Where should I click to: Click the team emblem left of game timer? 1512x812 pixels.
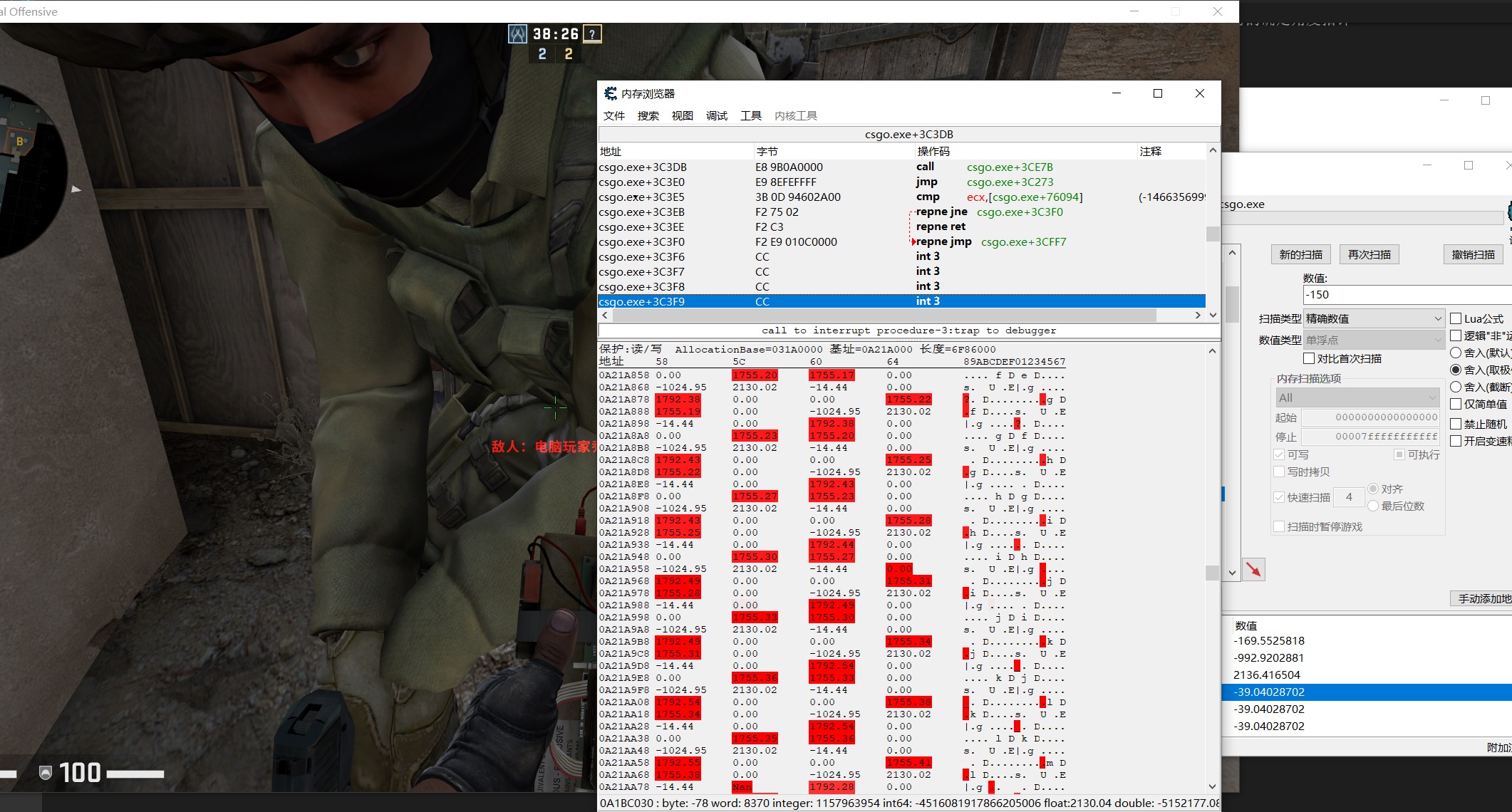coord(517,33)
